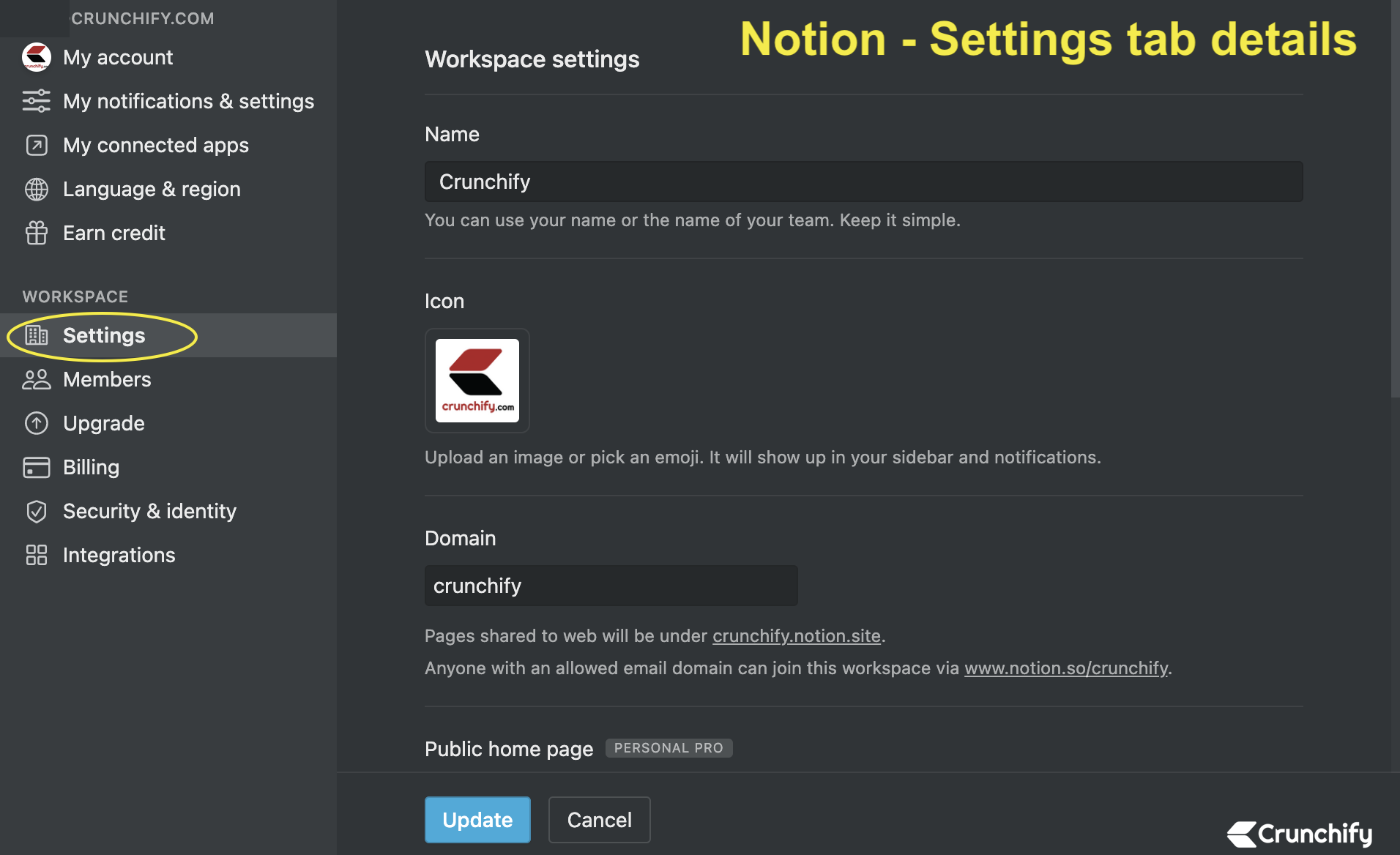Image resolution: width=1400 pixels, height=855 pixels.
Task: Click the Domain section label
Action: pos(461,538)
